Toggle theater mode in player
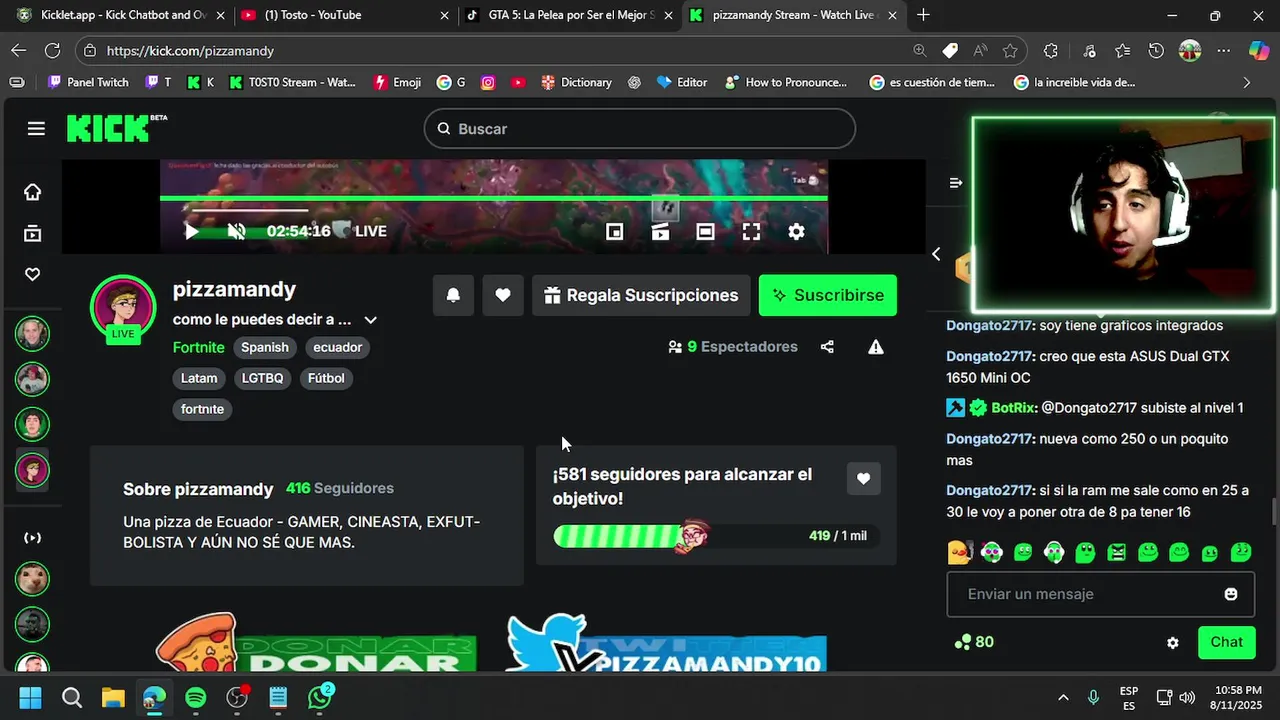Image resolution: width=1280 pixels, height=720 pixels. [x=706, y=231]
